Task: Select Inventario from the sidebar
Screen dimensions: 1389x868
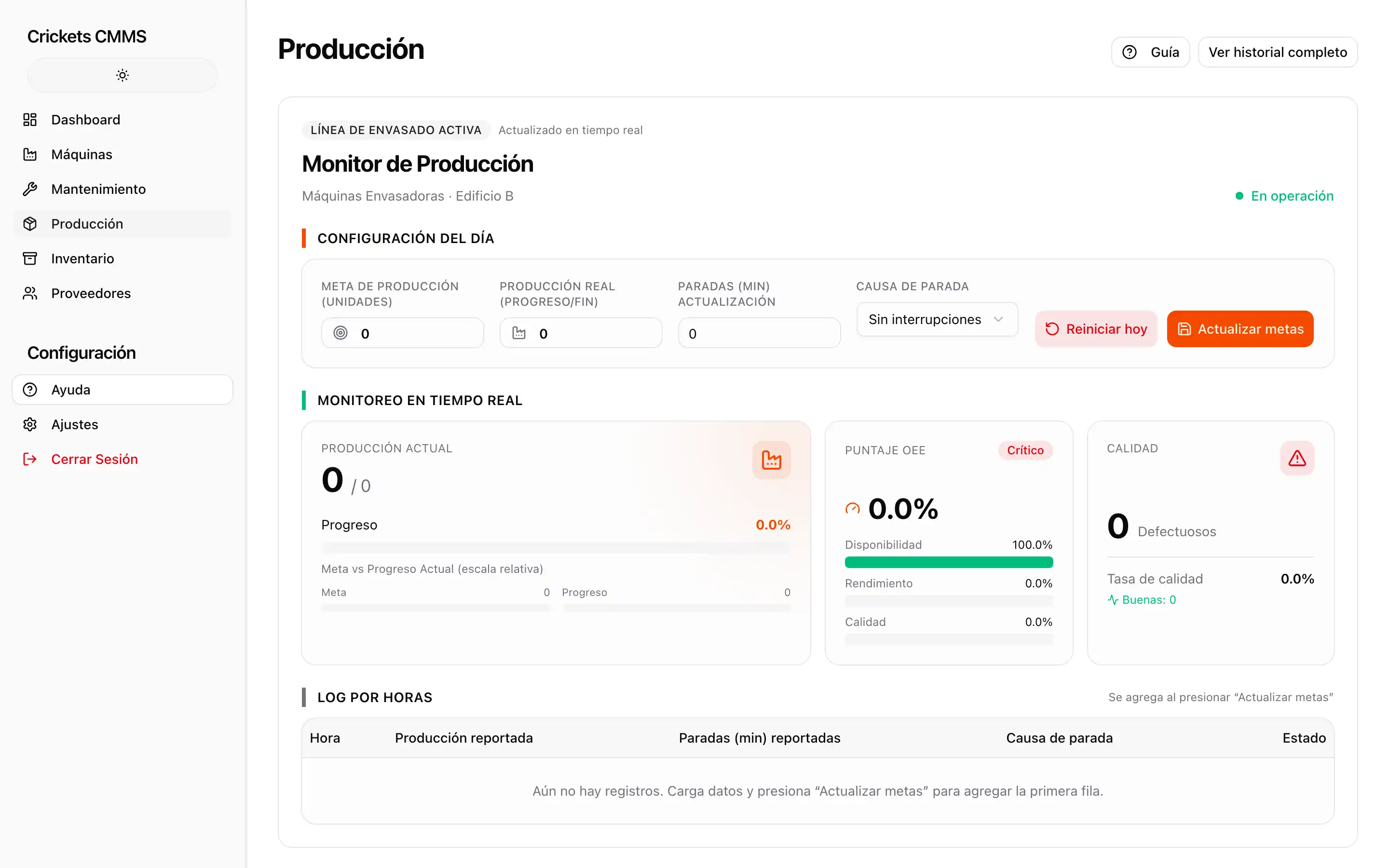Action: click(122, 258)
